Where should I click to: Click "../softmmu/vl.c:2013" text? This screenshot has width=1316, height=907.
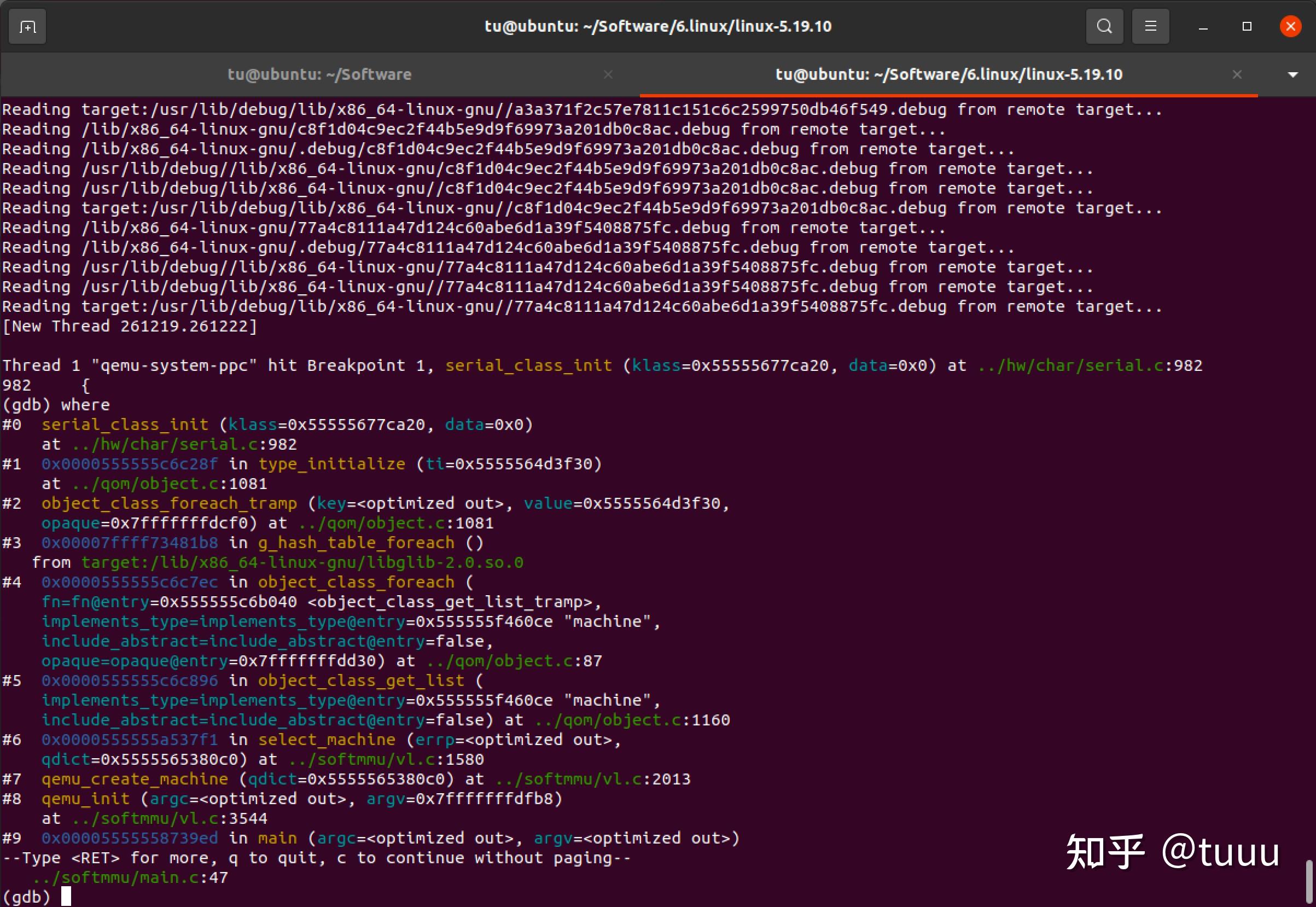(593, 779)
